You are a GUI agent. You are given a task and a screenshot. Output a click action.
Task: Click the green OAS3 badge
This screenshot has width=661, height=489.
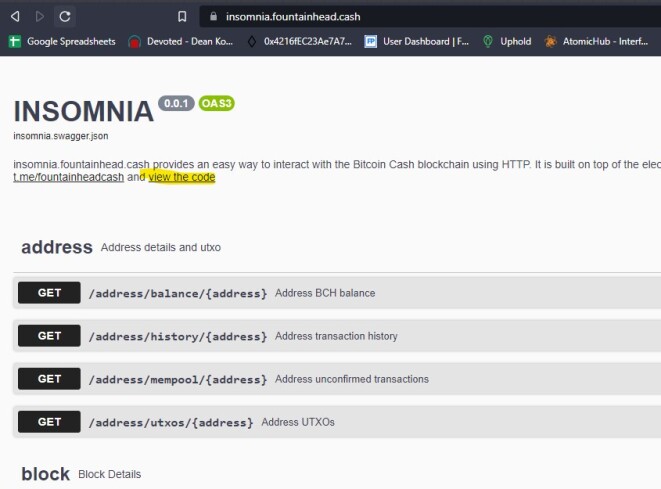point(216,103)
